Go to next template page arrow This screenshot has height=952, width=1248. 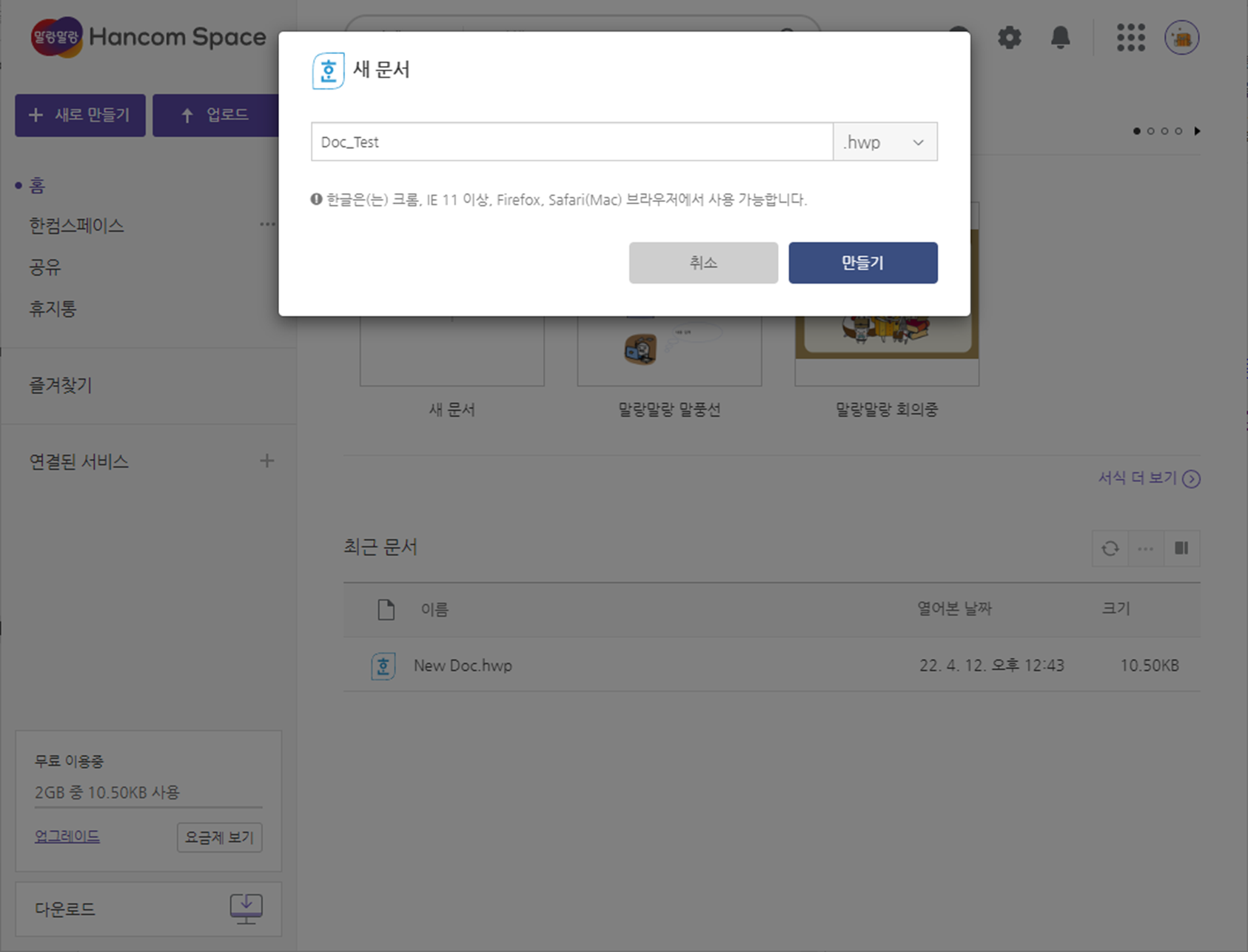point(1197,131)
